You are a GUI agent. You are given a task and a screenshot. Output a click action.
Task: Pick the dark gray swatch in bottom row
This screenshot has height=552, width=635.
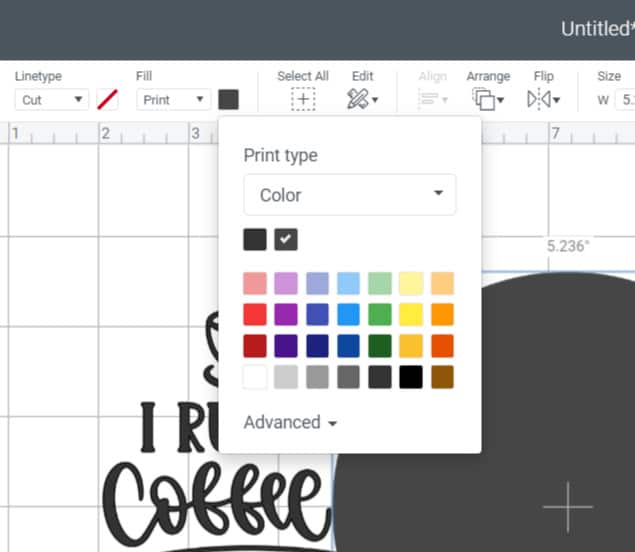click(348, 377)
